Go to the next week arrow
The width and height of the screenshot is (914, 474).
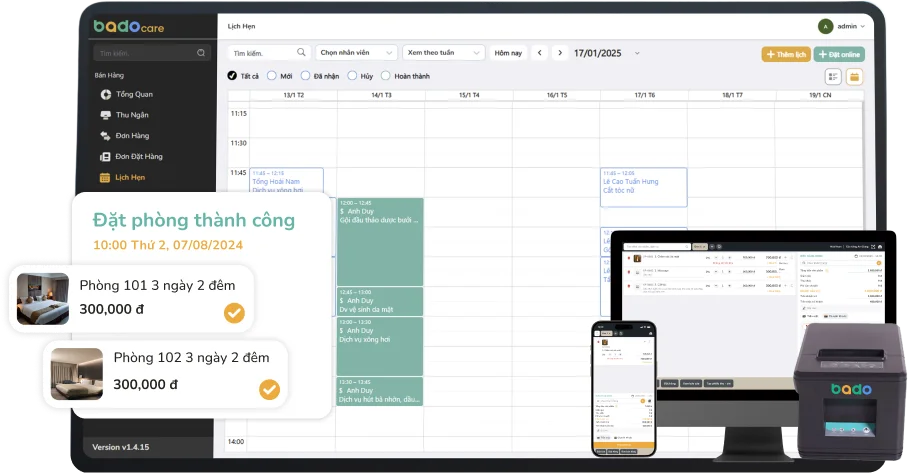[560, 53]
